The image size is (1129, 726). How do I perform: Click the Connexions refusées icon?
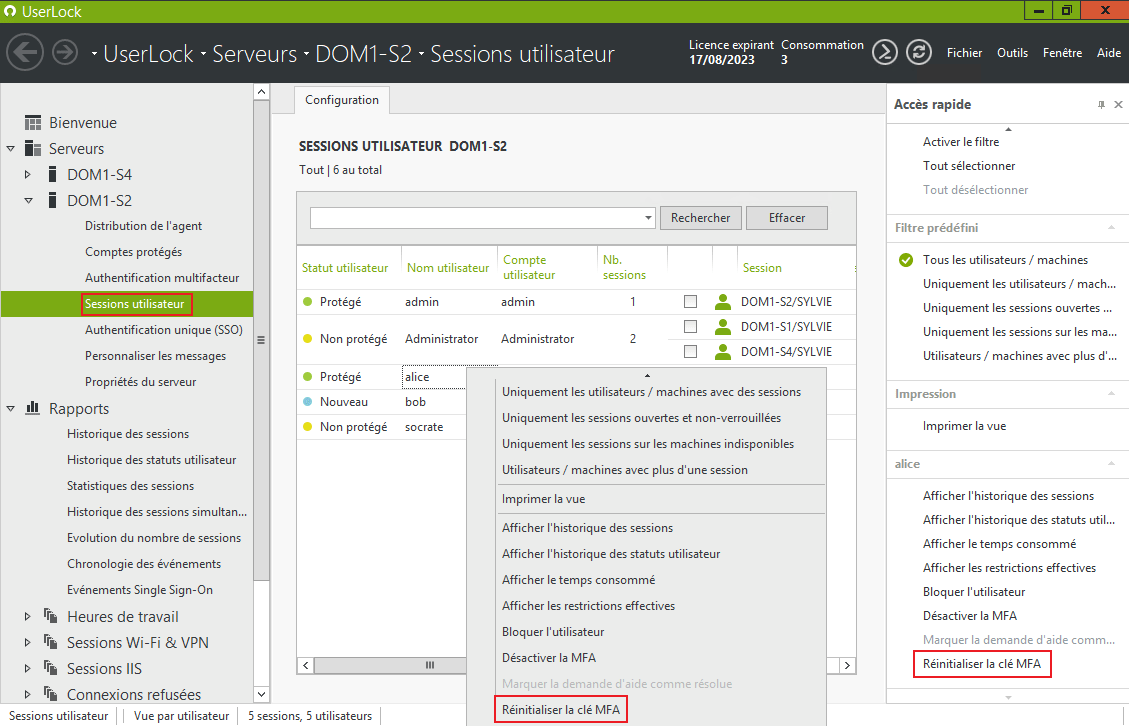[50, 694]
